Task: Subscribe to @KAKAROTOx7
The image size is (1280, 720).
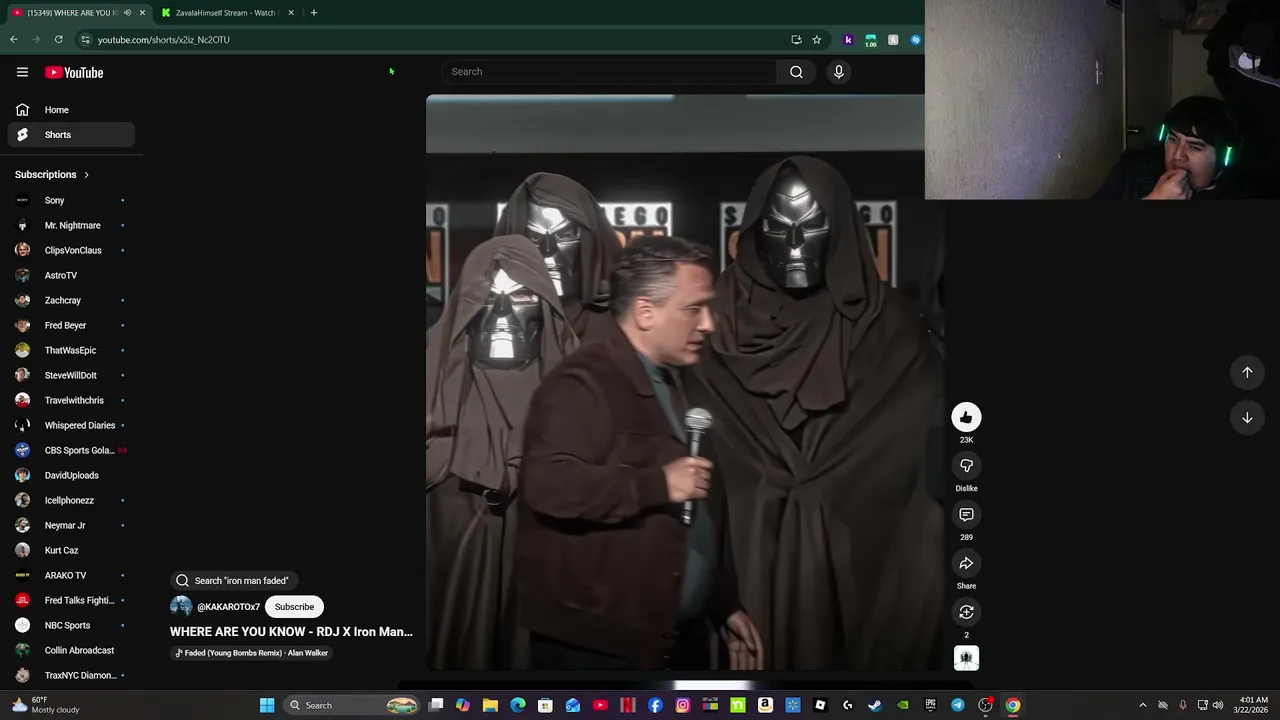Action: coord(294,606)
